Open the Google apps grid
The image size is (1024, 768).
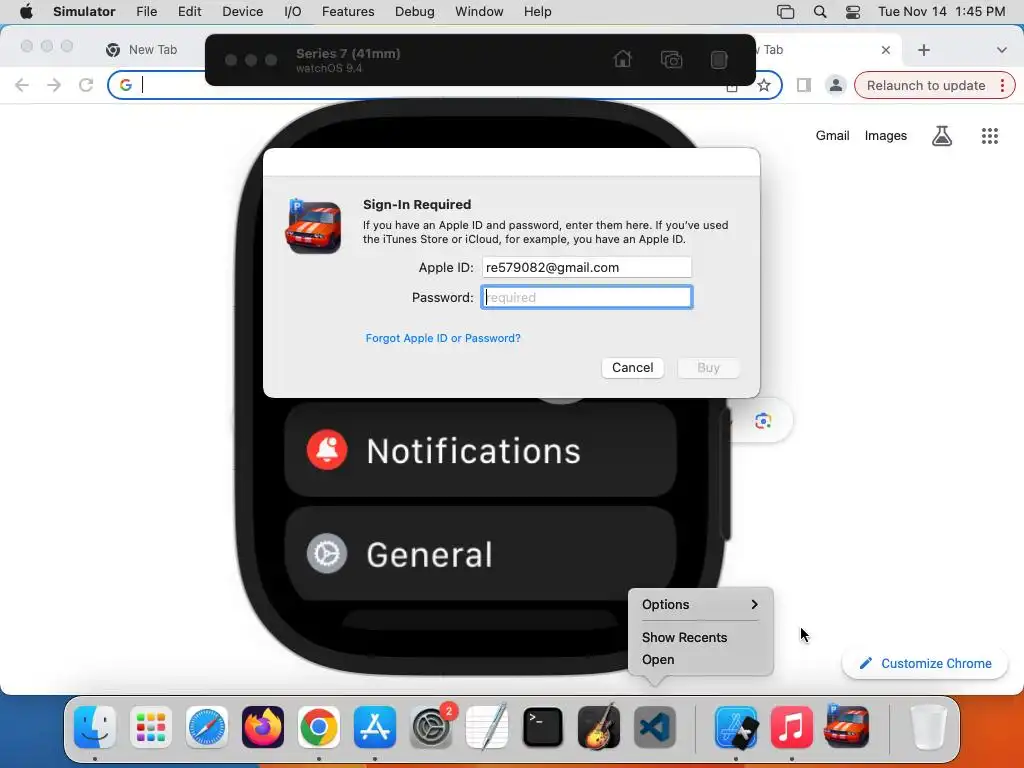click(990, 136)
